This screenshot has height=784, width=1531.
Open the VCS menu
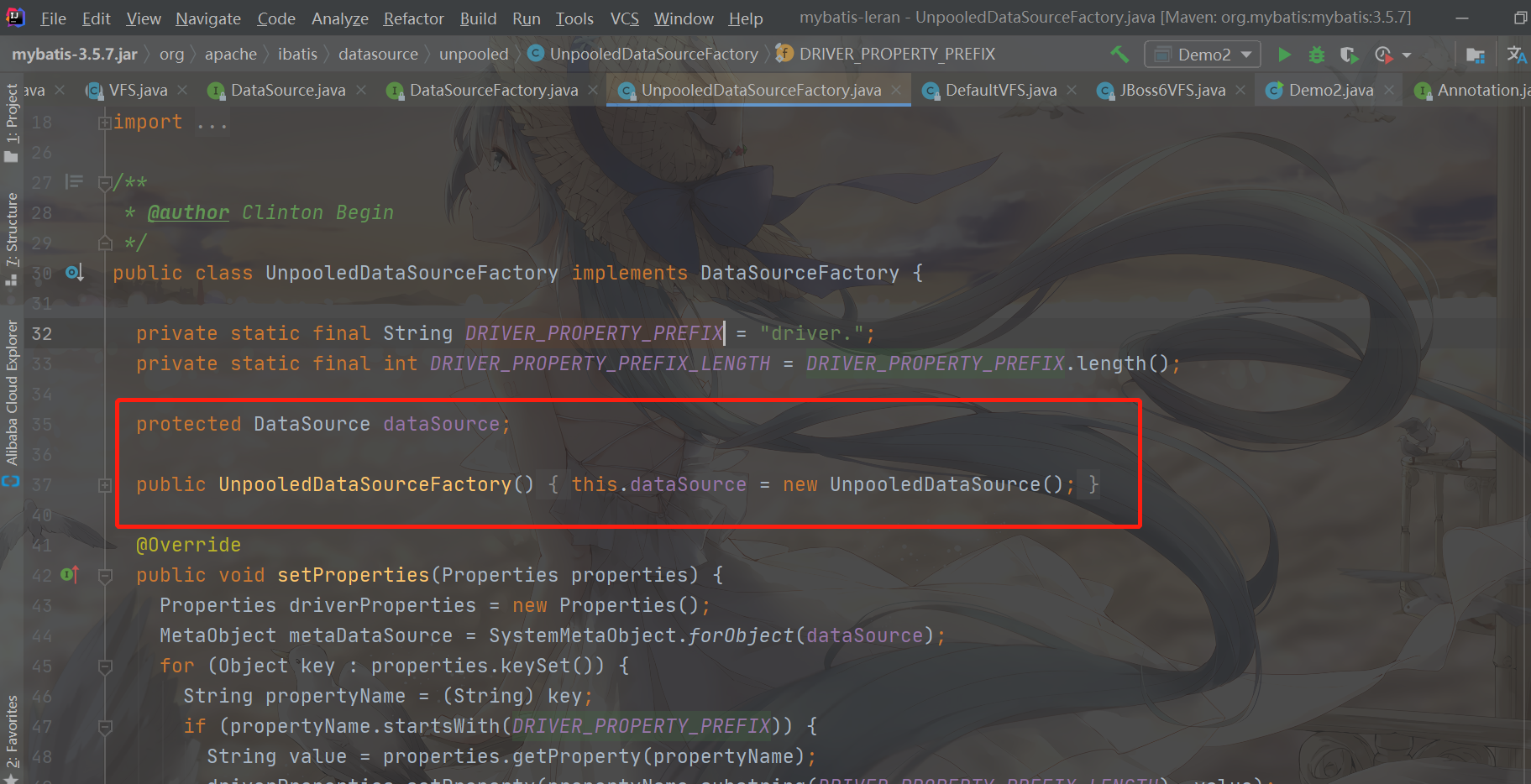point(624,18)
